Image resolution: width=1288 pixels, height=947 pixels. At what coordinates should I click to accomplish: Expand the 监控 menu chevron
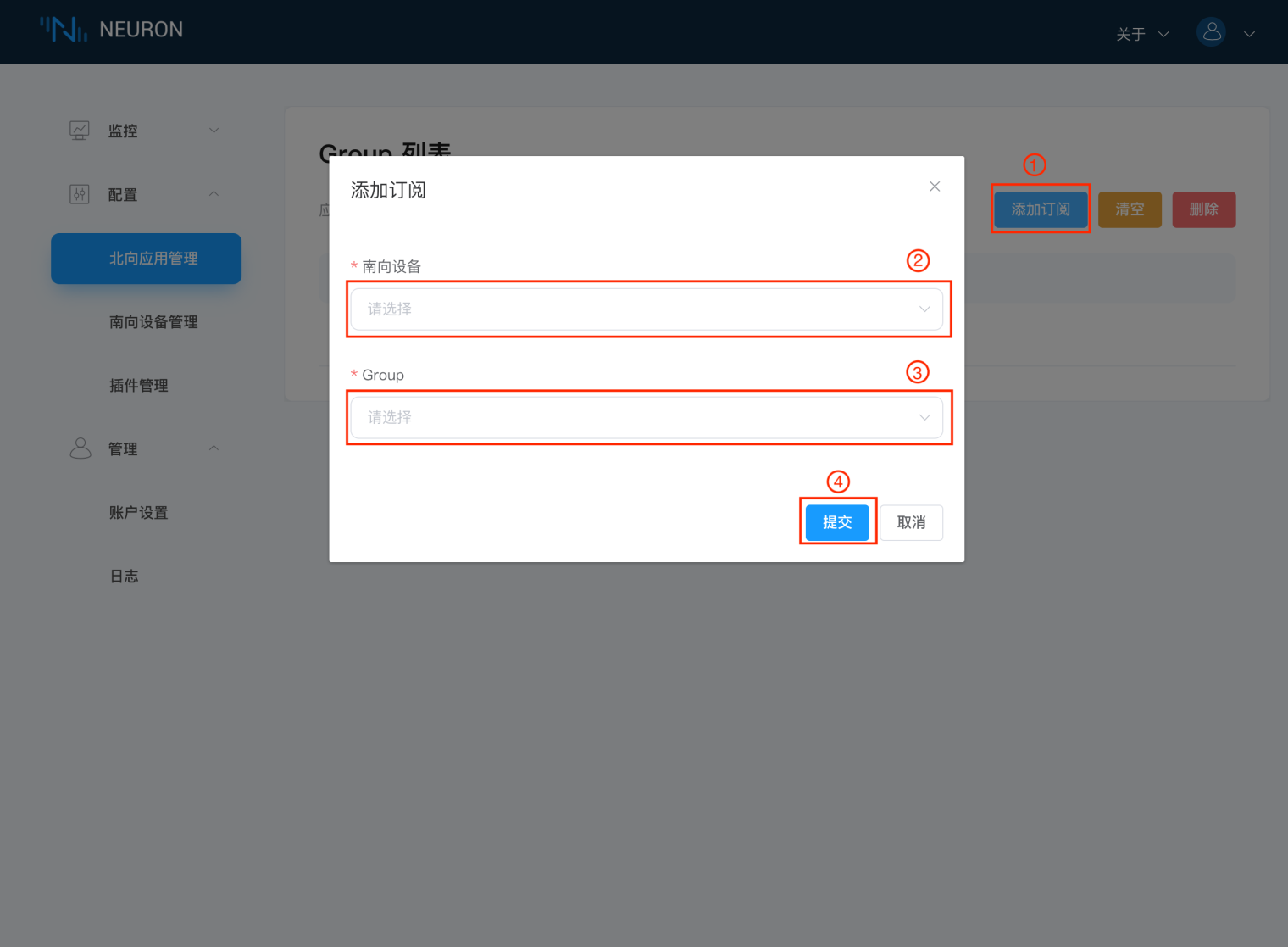click(x=214, y=131)
